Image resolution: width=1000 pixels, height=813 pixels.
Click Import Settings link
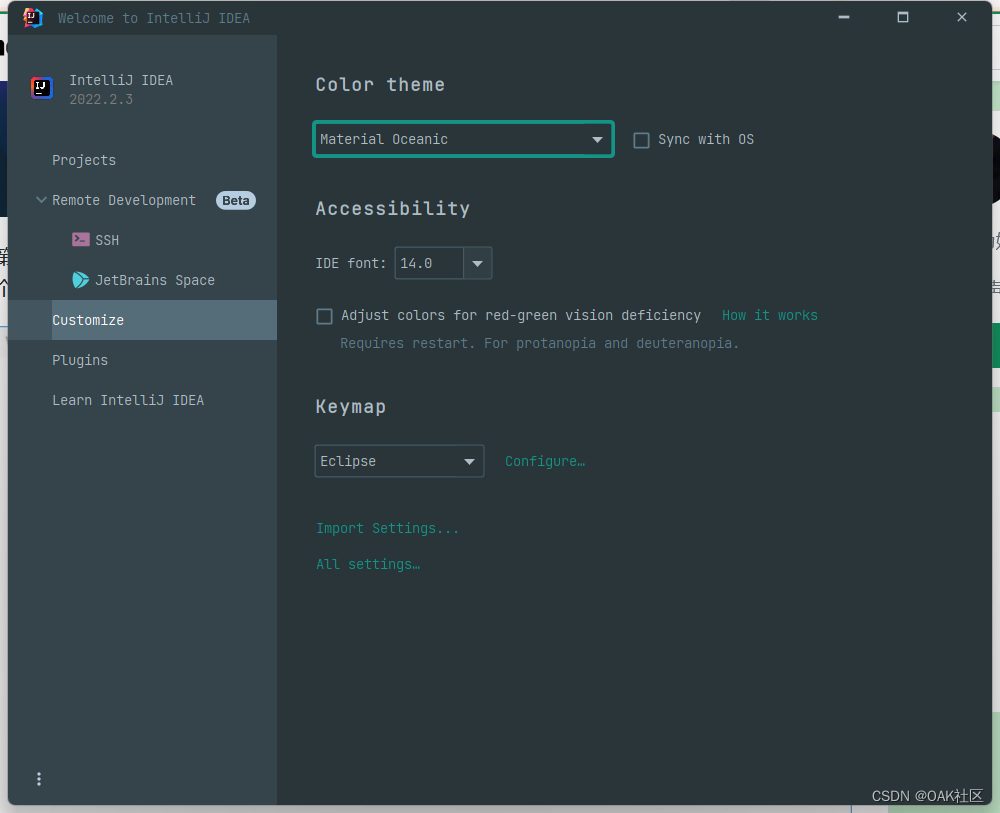pyautogui.click(x=388, y=529)
